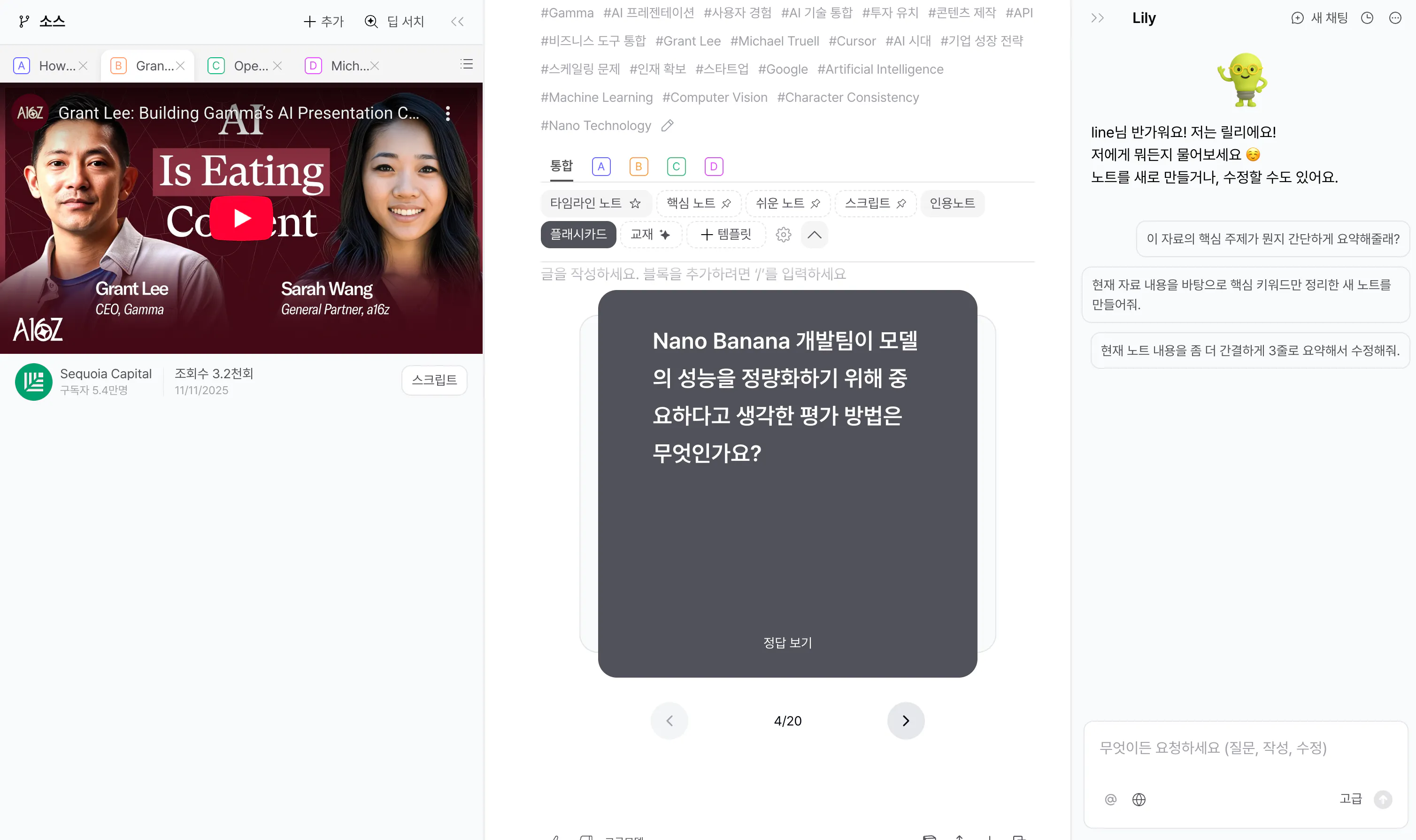Click 정답 보기 to reveal the answer
Screen dimensions: 1416x840
pyautogui.click(x=787, y=642)
